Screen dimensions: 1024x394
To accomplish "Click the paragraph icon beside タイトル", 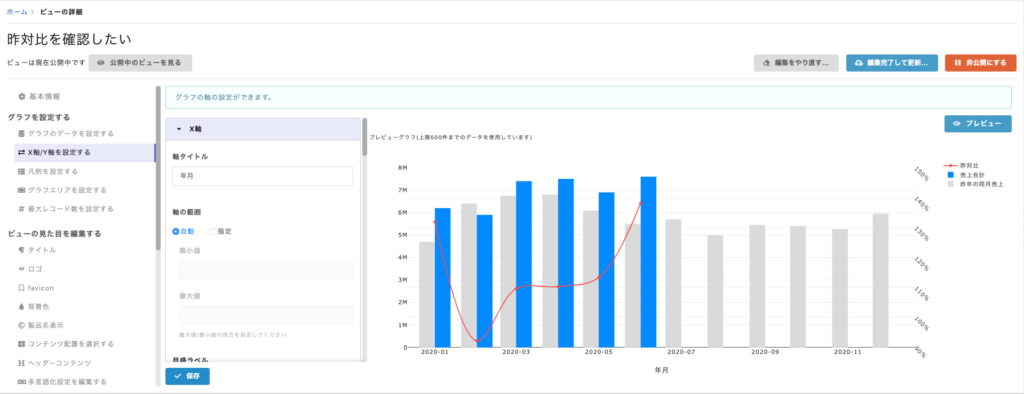I will (x=22, y=250).
